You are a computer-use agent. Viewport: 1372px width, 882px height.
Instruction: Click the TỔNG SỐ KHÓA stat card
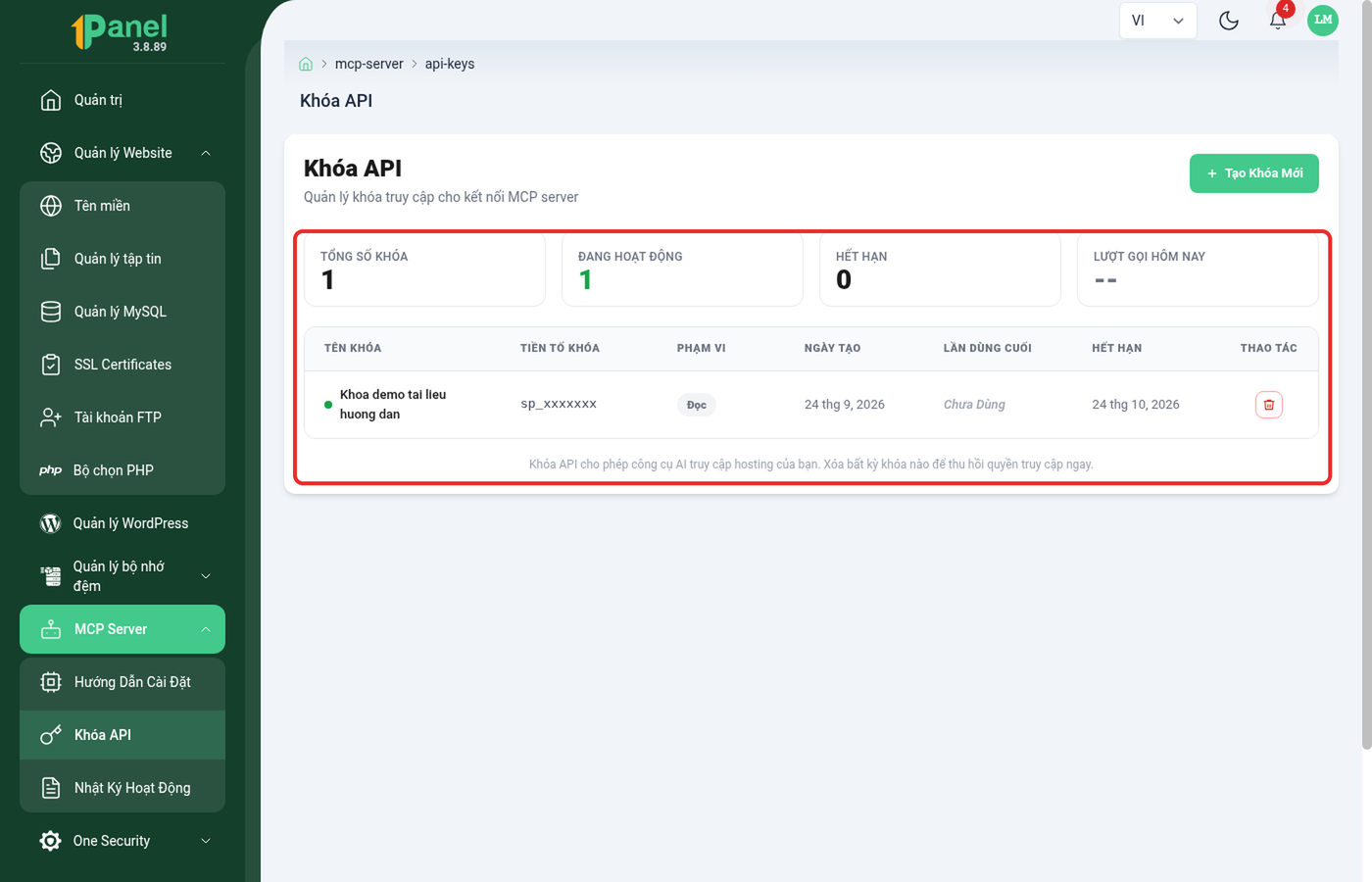coord(424,270)
